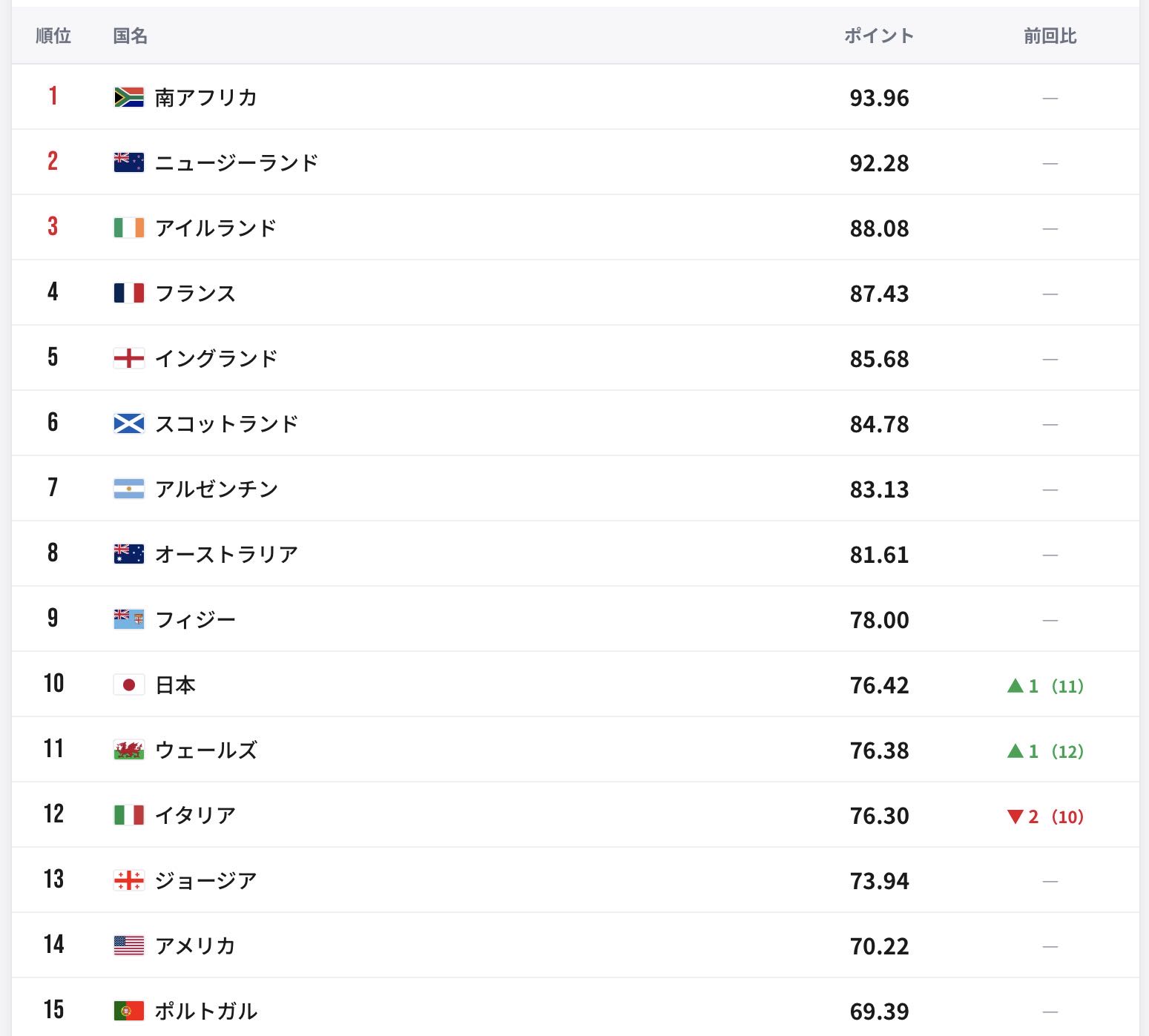Click the 順位 column header
This screenshot has height=1036, width=1149.
53,36
